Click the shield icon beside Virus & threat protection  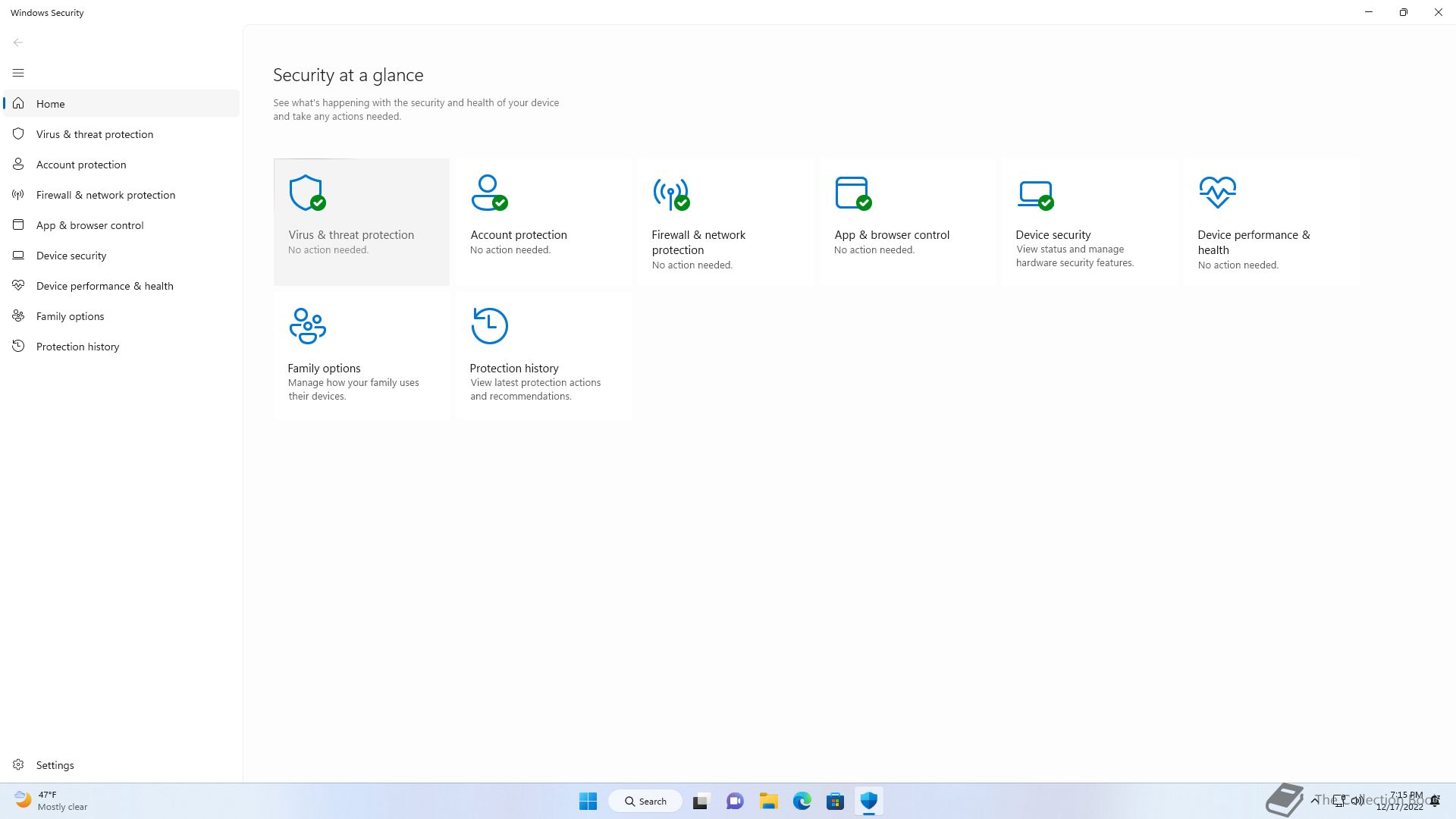tap(18, 133)
